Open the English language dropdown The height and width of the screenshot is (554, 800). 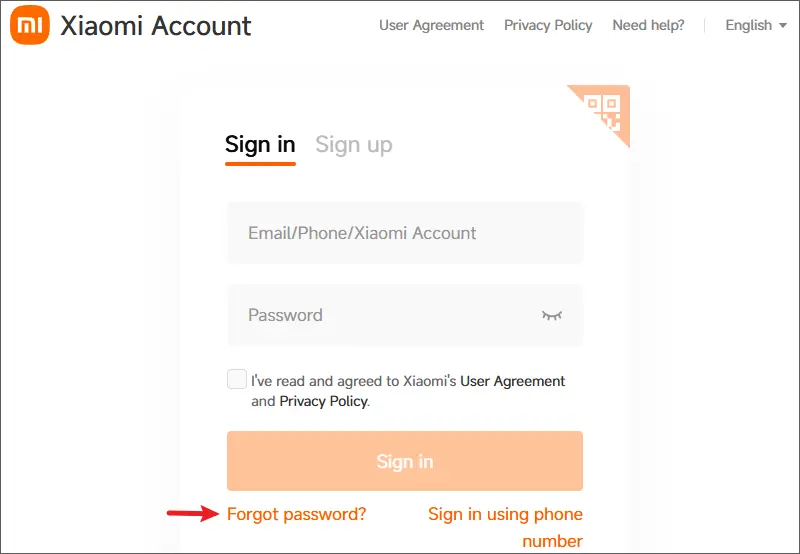[x=755, y=25]
